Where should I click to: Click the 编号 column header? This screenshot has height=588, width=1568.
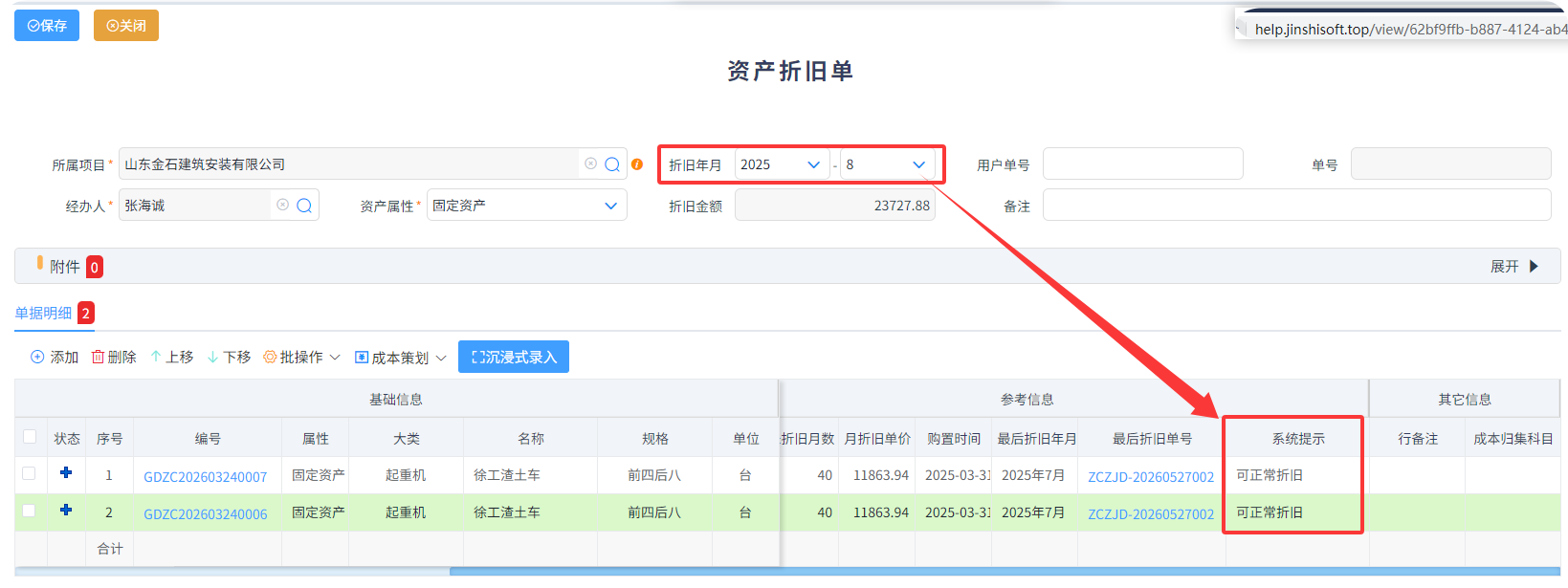click(x=208, y=438)
